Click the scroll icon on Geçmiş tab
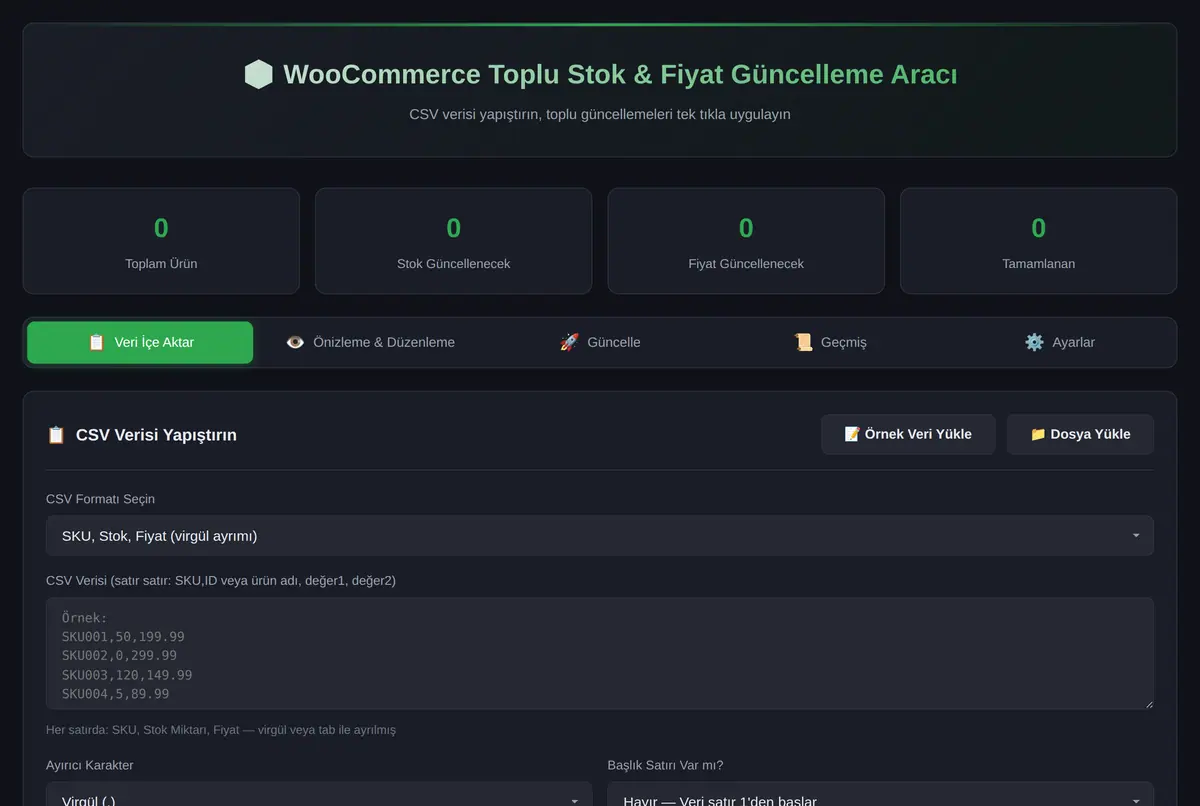 coord(803,342)
